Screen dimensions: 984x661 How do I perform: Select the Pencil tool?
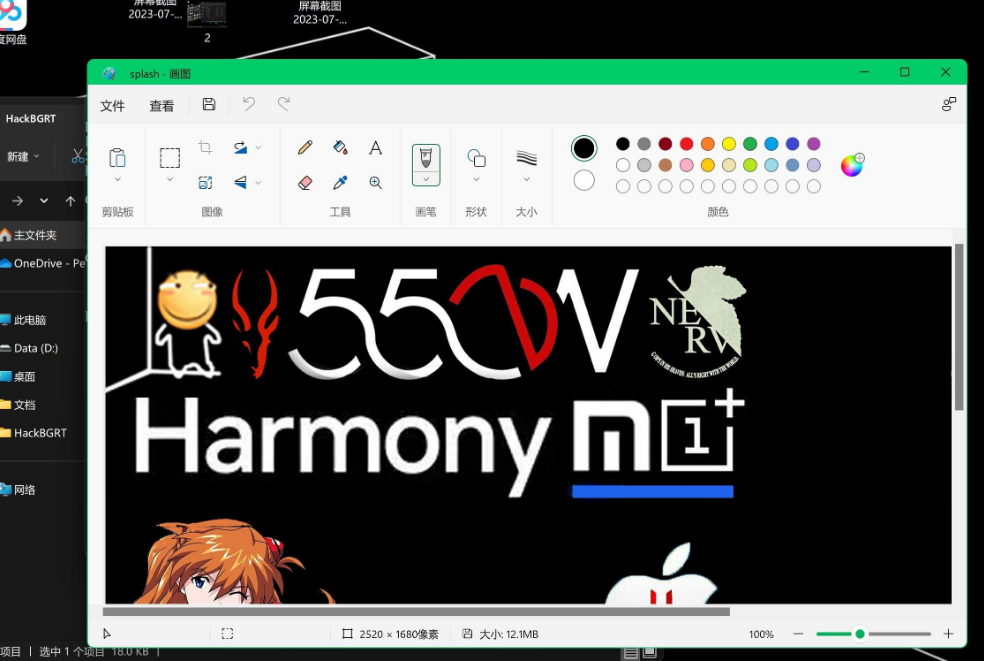click(305, 148)
